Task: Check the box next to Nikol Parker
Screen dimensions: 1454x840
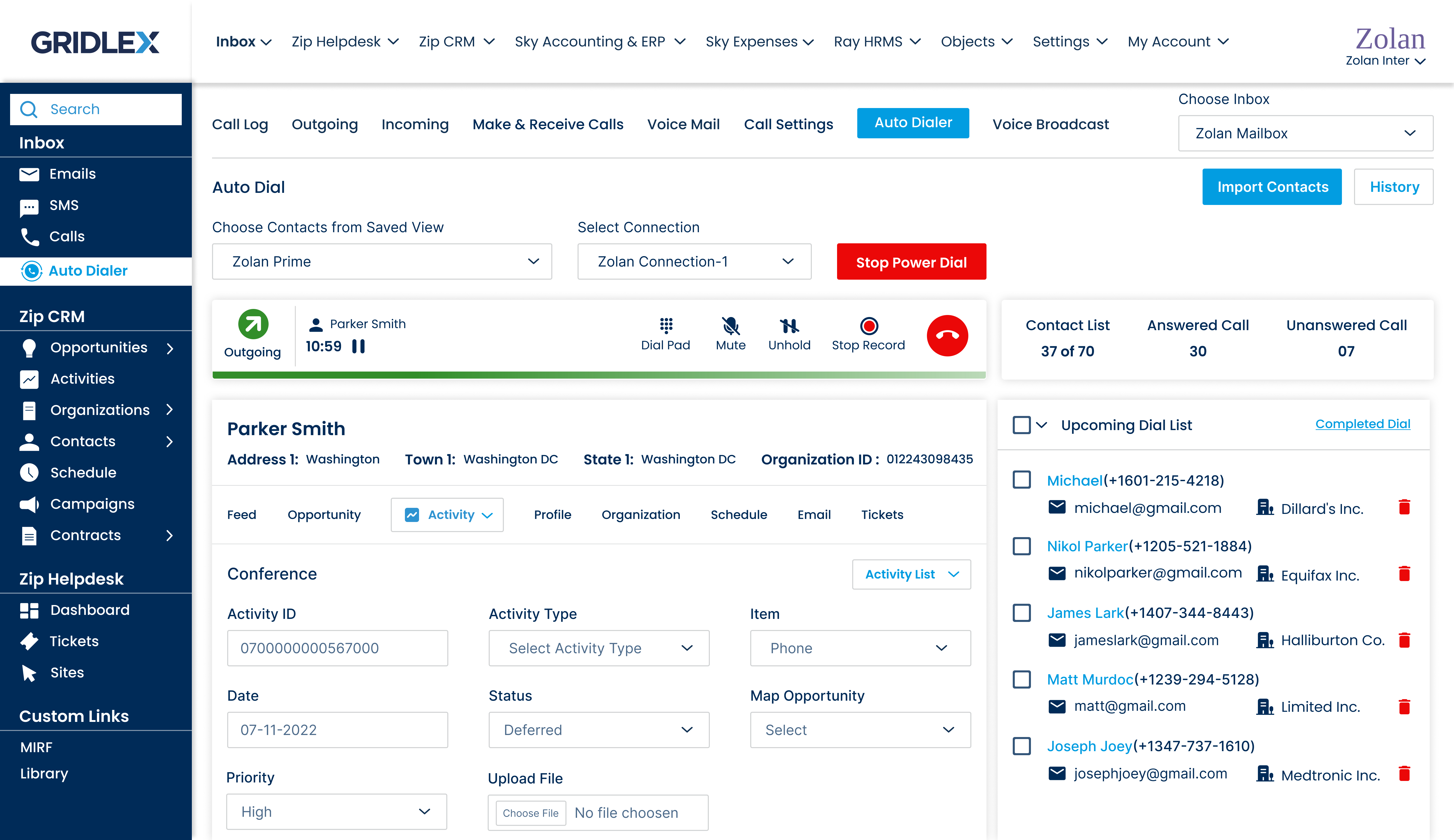Action: coord(1021,546)
